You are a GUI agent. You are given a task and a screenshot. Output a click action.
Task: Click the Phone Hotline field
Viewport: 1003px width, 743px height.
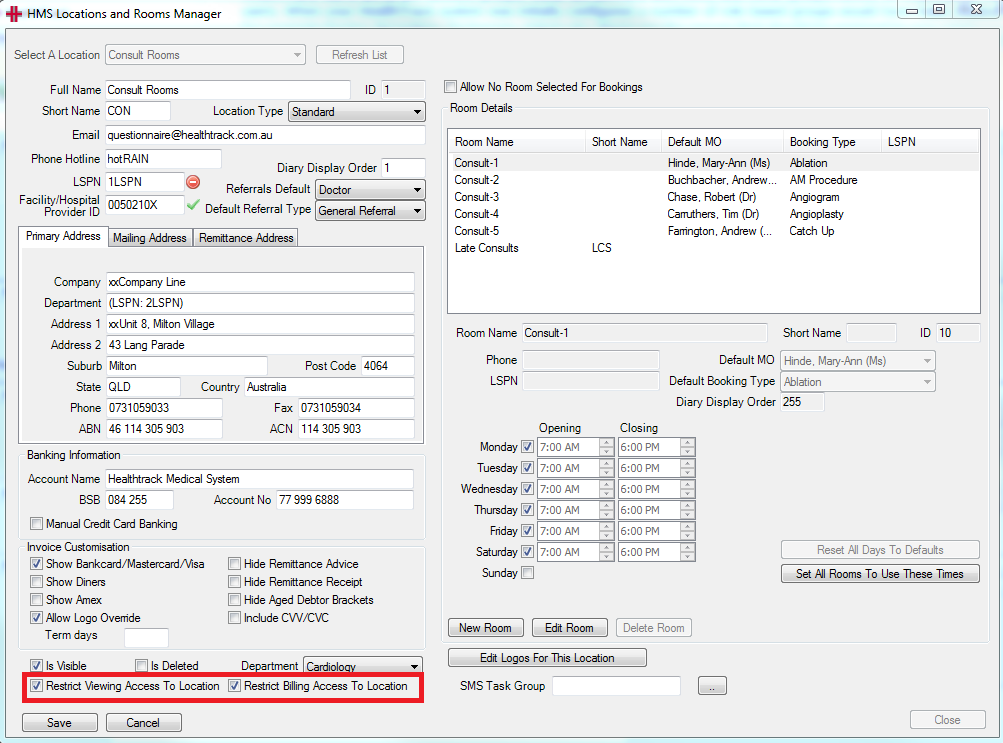(163, 159)
